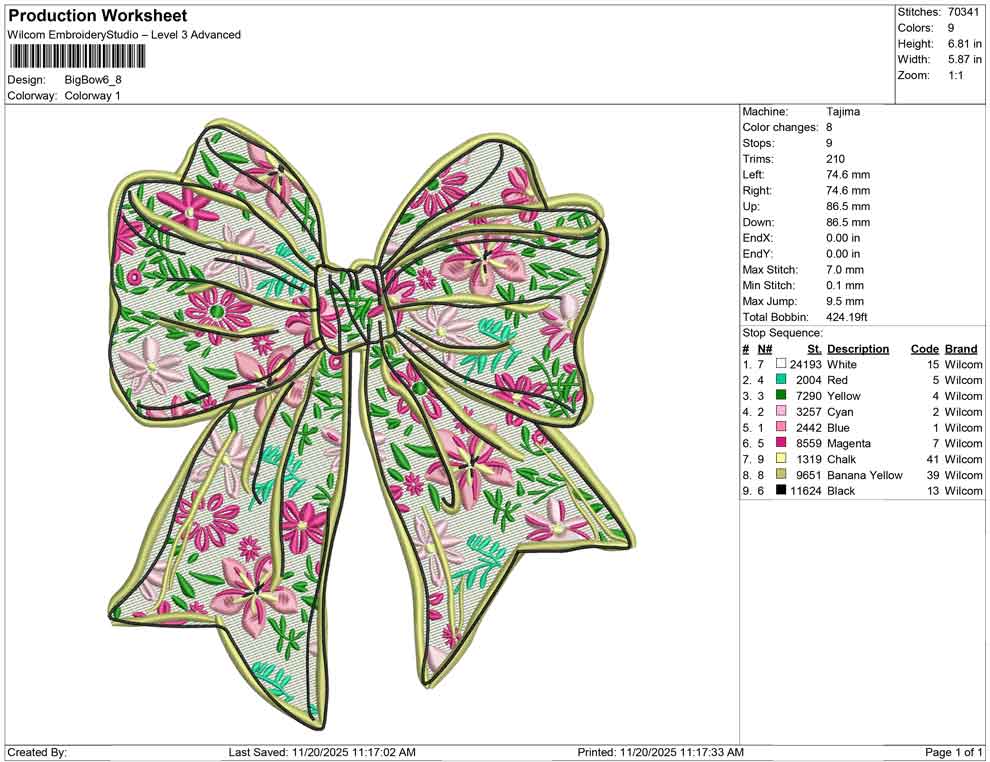Image resolution: width=990 pixels, height=762 pixels.
Task: Select the Yellow thread swatch
Action: pyautogui.click(x=781, y=396)
